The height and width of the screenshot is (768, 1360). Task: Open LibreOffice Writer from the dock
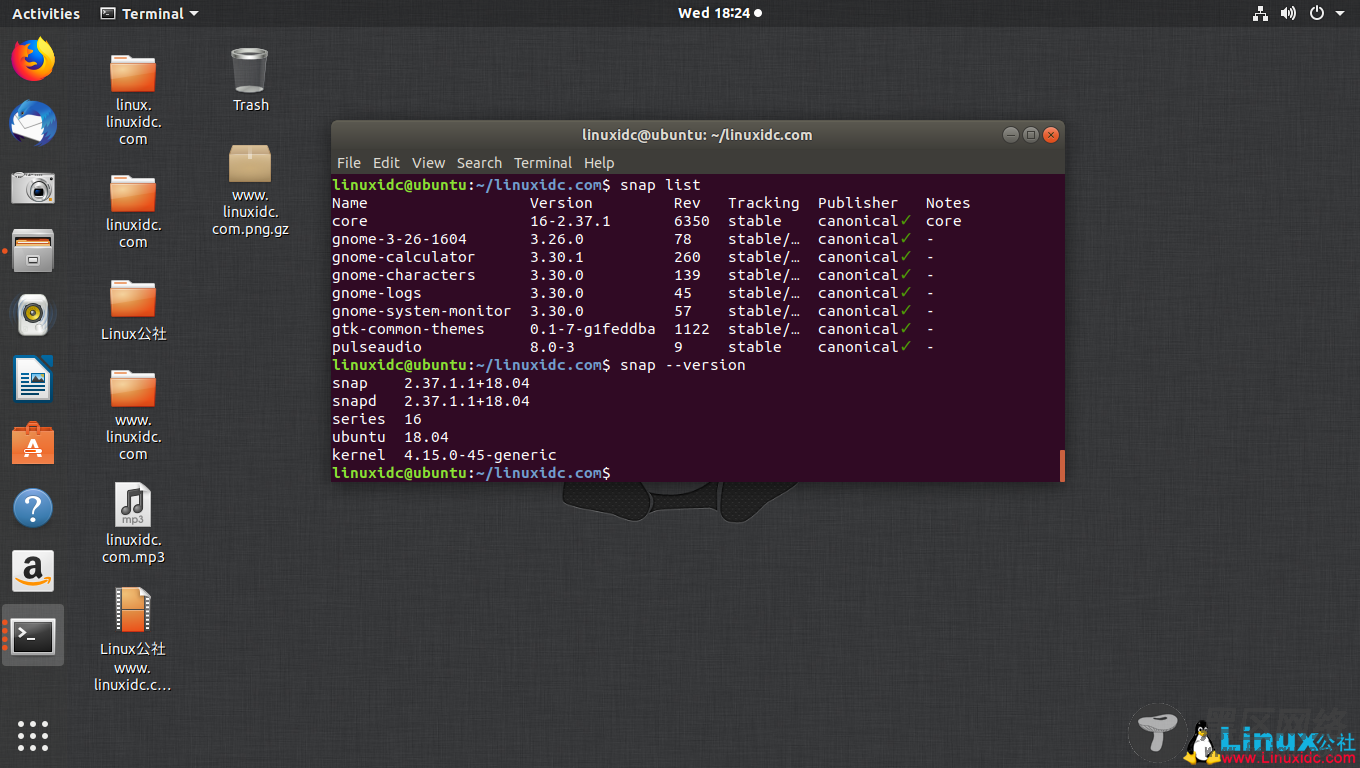(33, 379)
